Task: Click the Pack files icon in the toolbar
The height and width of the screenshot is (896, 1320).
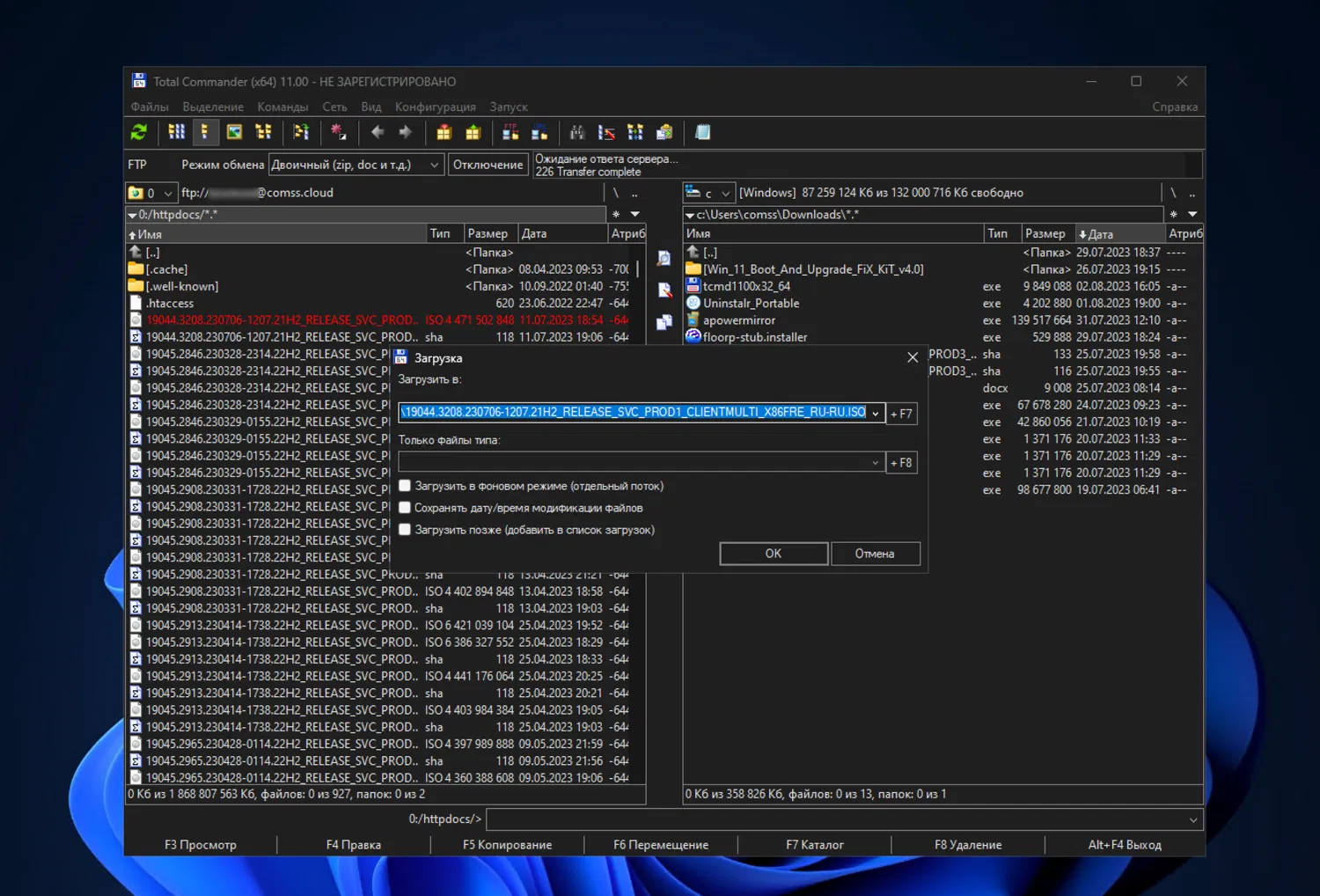Action: click(x=444, y=132)
